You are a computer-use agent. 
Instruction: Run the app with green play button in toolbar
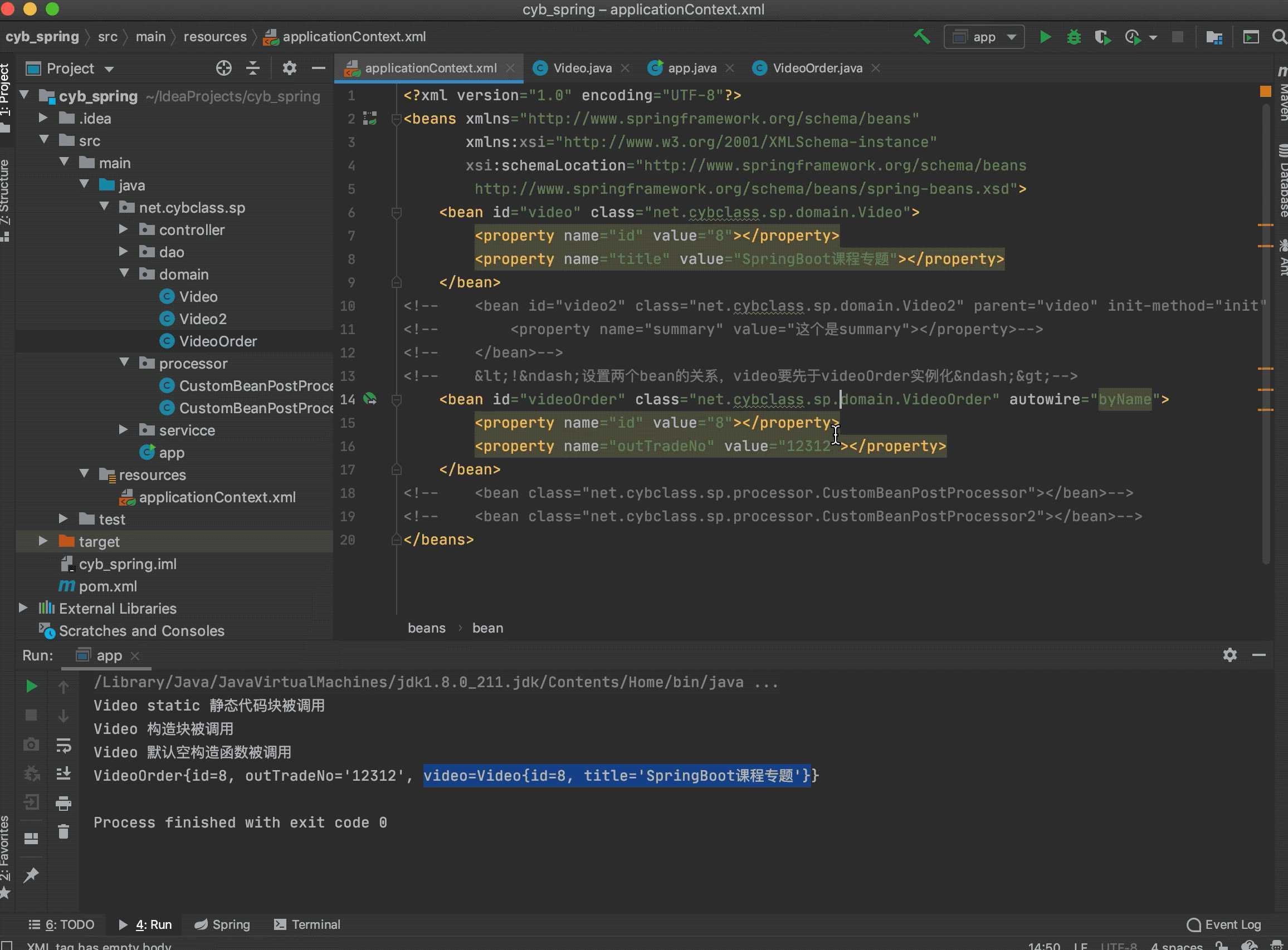(1045, 37)
